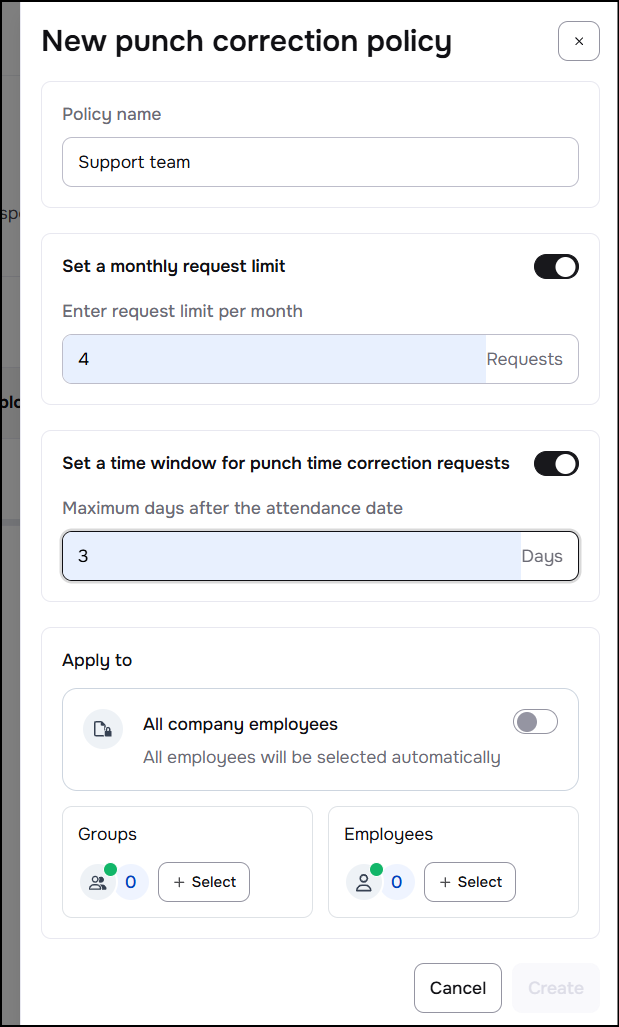The image size is (619, 1027).
Task: Click the Requests unit label
Action: [x=524, y=359]
